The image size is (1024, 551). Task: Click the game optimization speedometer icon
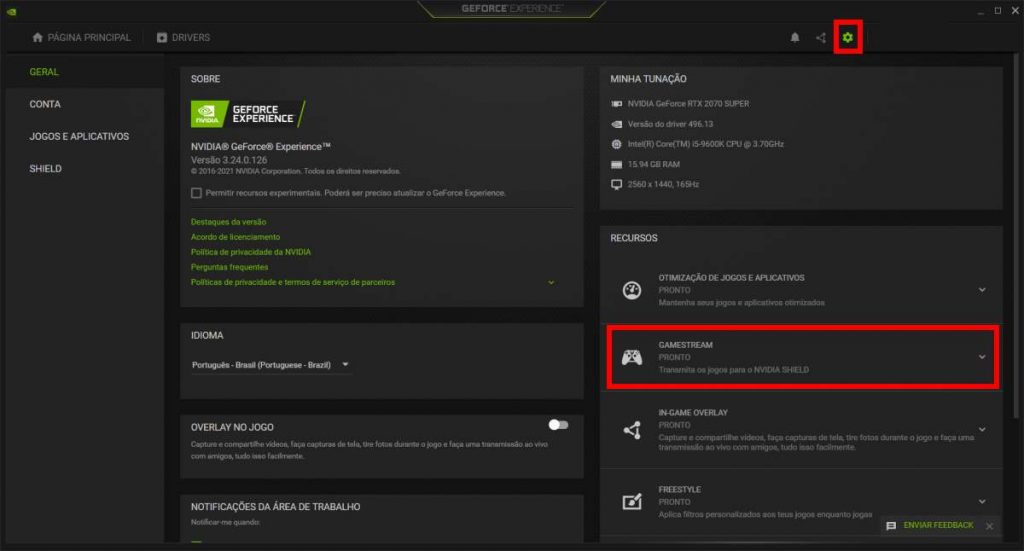632,290
